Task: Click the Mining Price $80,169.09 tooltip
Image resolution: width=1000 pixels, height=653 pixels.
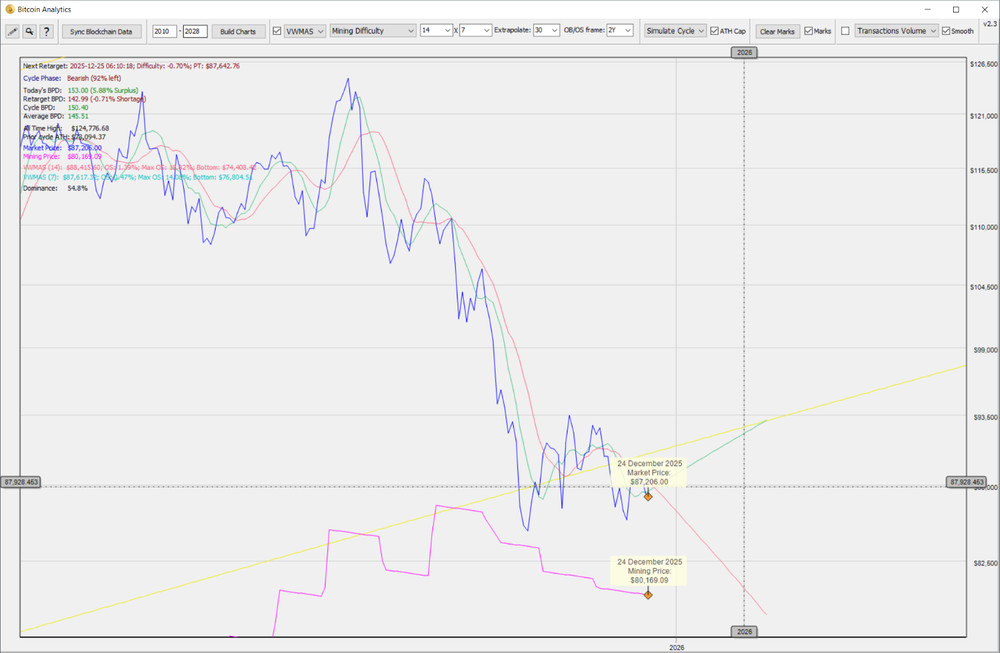Action: (649, 571)
